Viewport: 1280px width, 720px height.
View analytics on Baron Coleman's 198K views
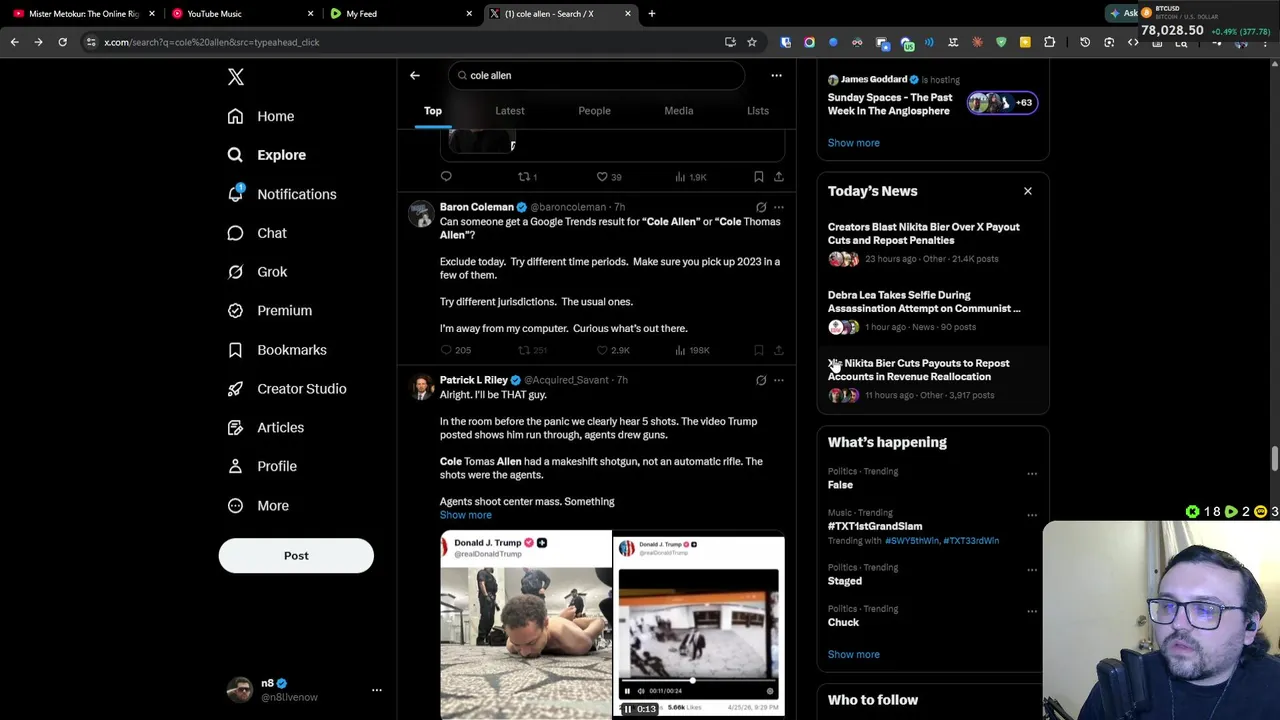(x=692, y=350)
